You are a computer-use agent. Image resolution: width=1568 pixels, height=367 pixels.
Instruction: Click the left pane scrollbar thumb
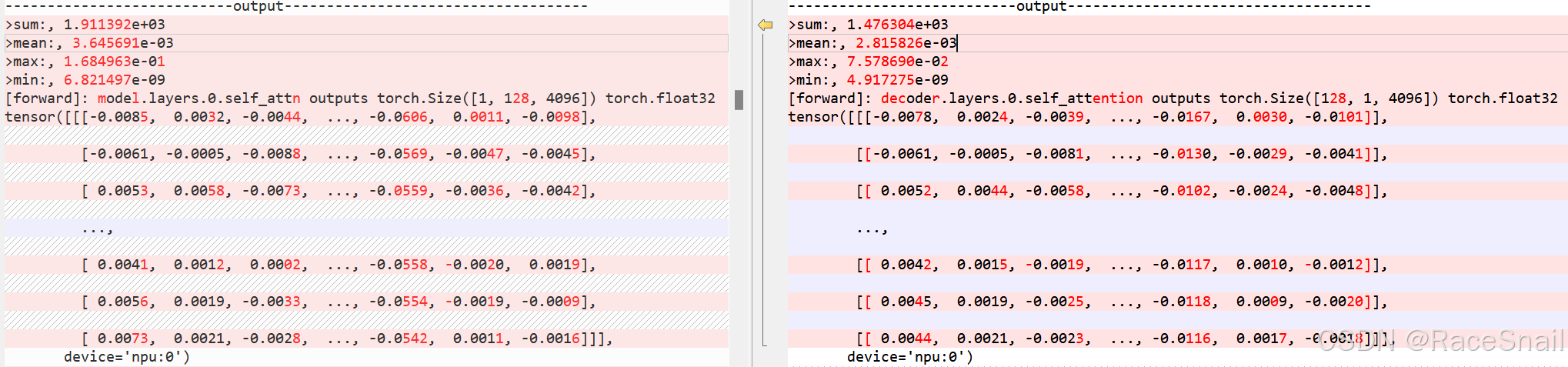click(x=739, y=100)
